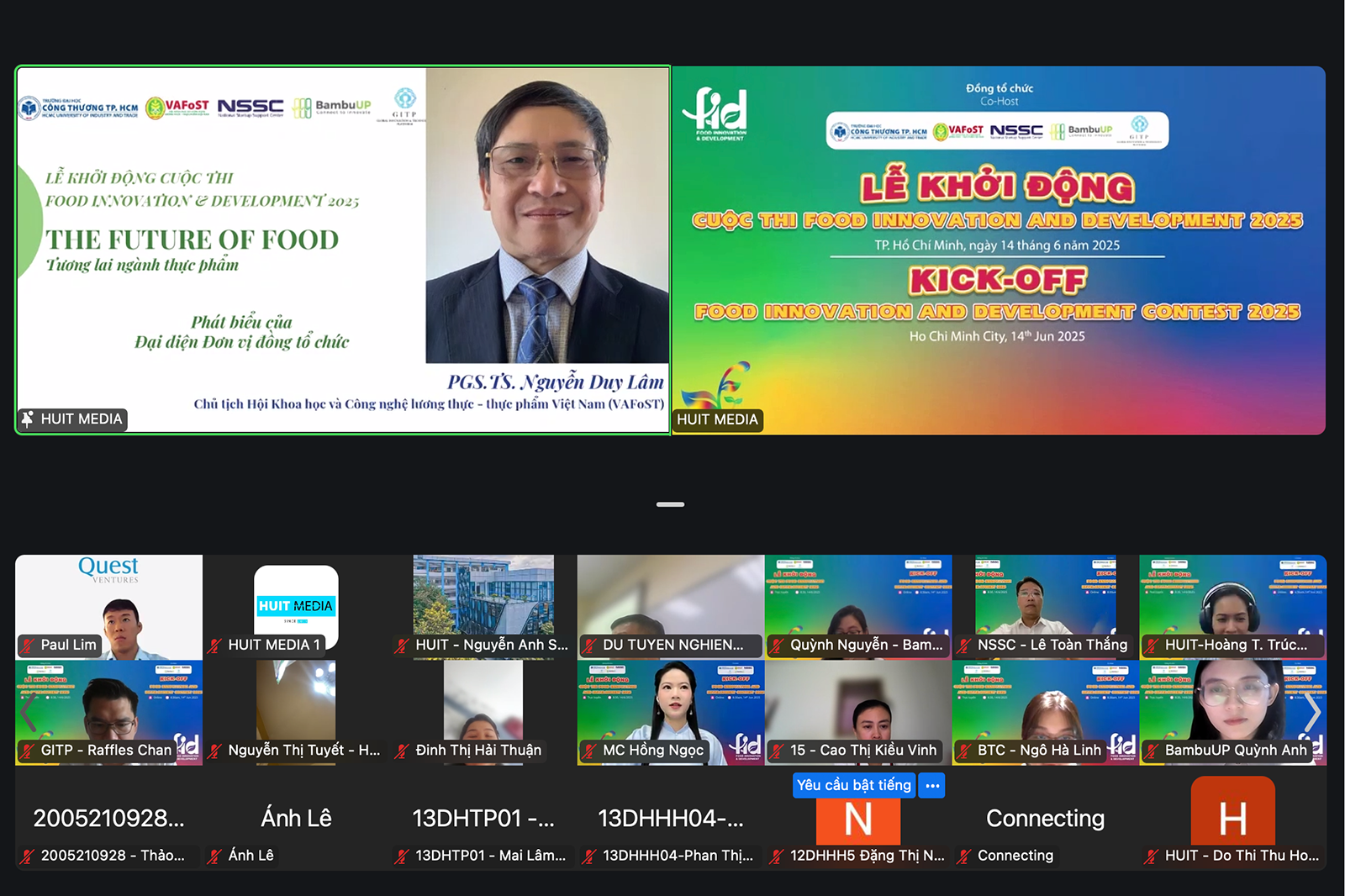Go to previous gallery page with left arrow
Screen dimensions: 1345x896
tap(29, 713)
